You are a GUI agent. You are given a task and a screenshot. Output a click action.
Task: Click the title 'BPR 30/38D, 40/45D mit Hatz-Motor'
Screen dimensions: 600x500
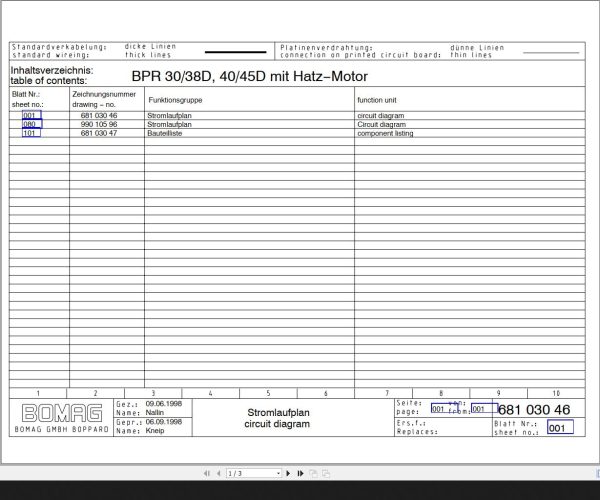point(249,76)
